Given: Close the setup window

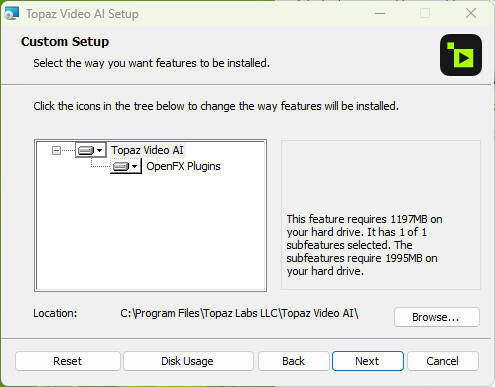Looking at the screenshot, I should 471,14.
